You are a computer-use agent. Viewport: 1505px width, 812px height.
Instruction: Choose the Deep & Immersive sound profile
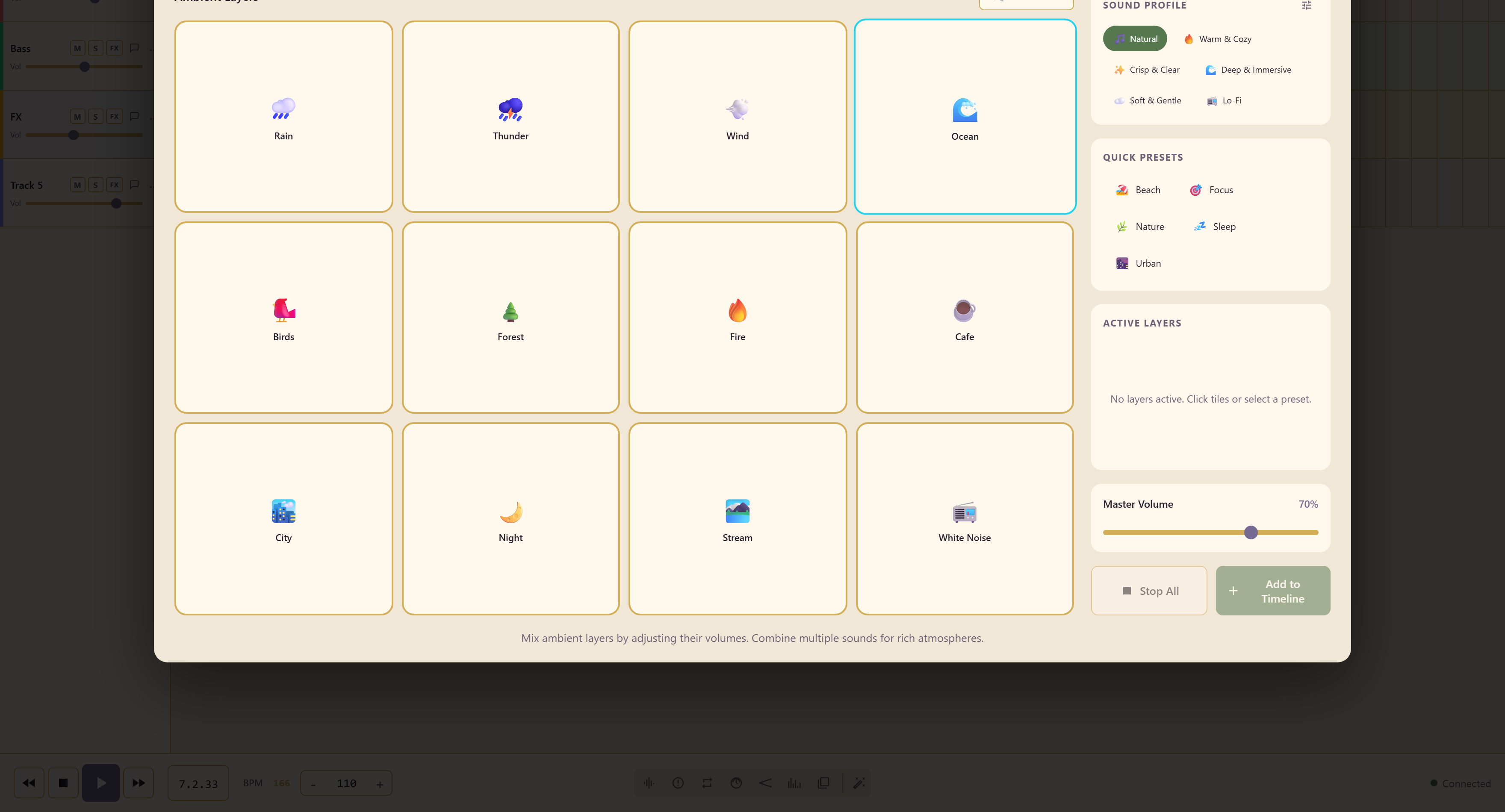pyautogui.click(x=1248, y=70)
